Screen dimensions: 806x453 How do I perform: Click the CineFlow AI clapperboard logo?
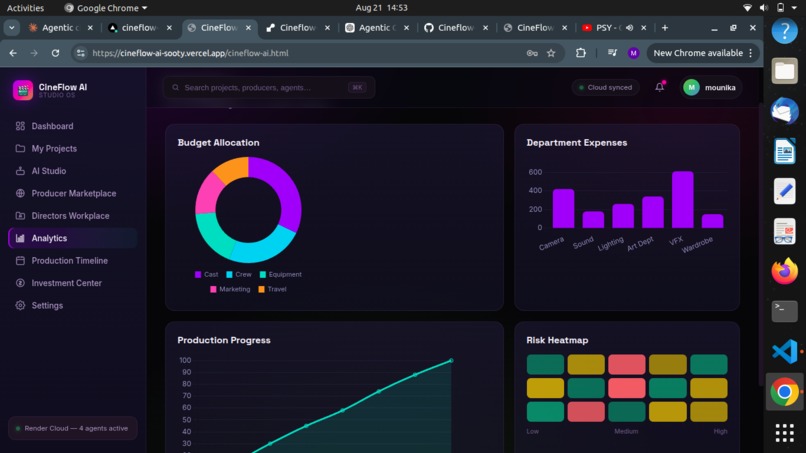click(x=23, y=90)
